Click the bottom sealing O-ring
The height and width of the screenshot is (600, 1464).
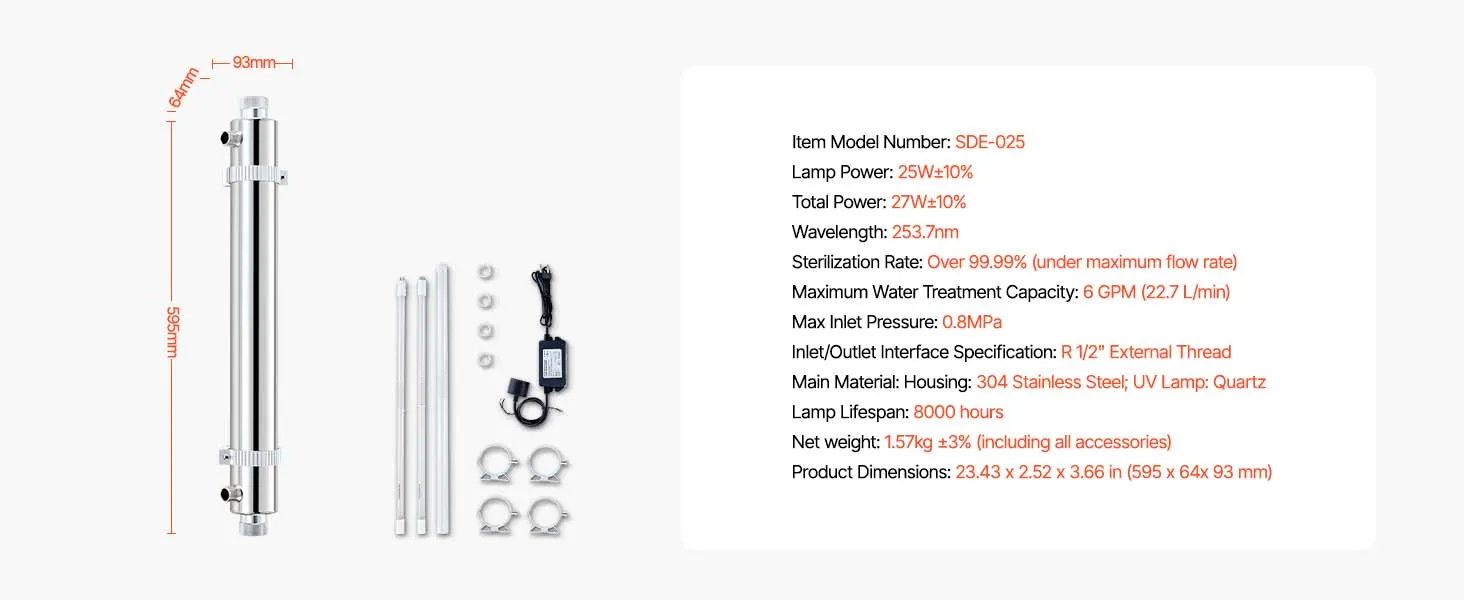486,359
